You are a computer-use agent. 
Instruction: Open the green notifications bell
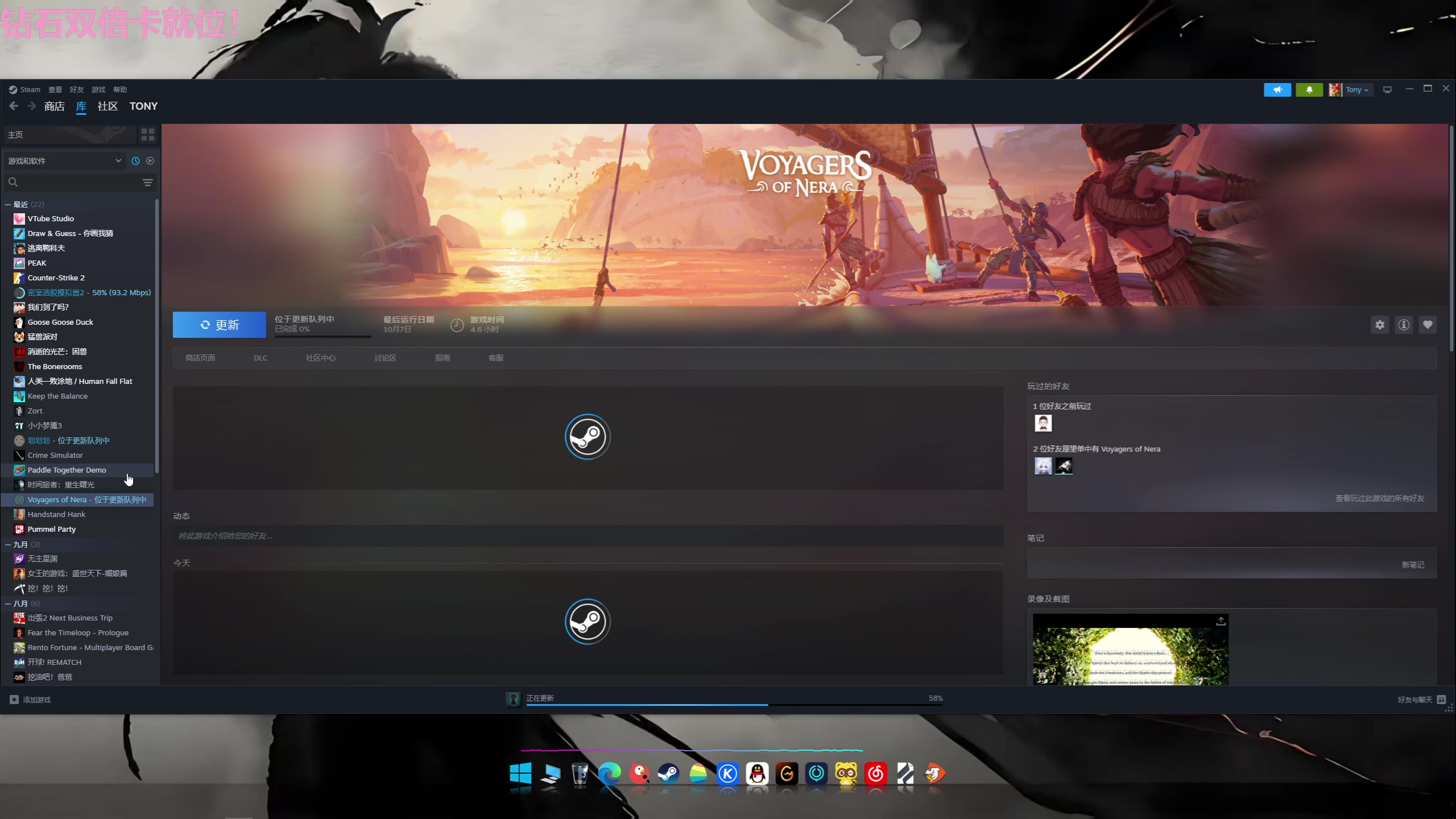[x=1309, y=90]
